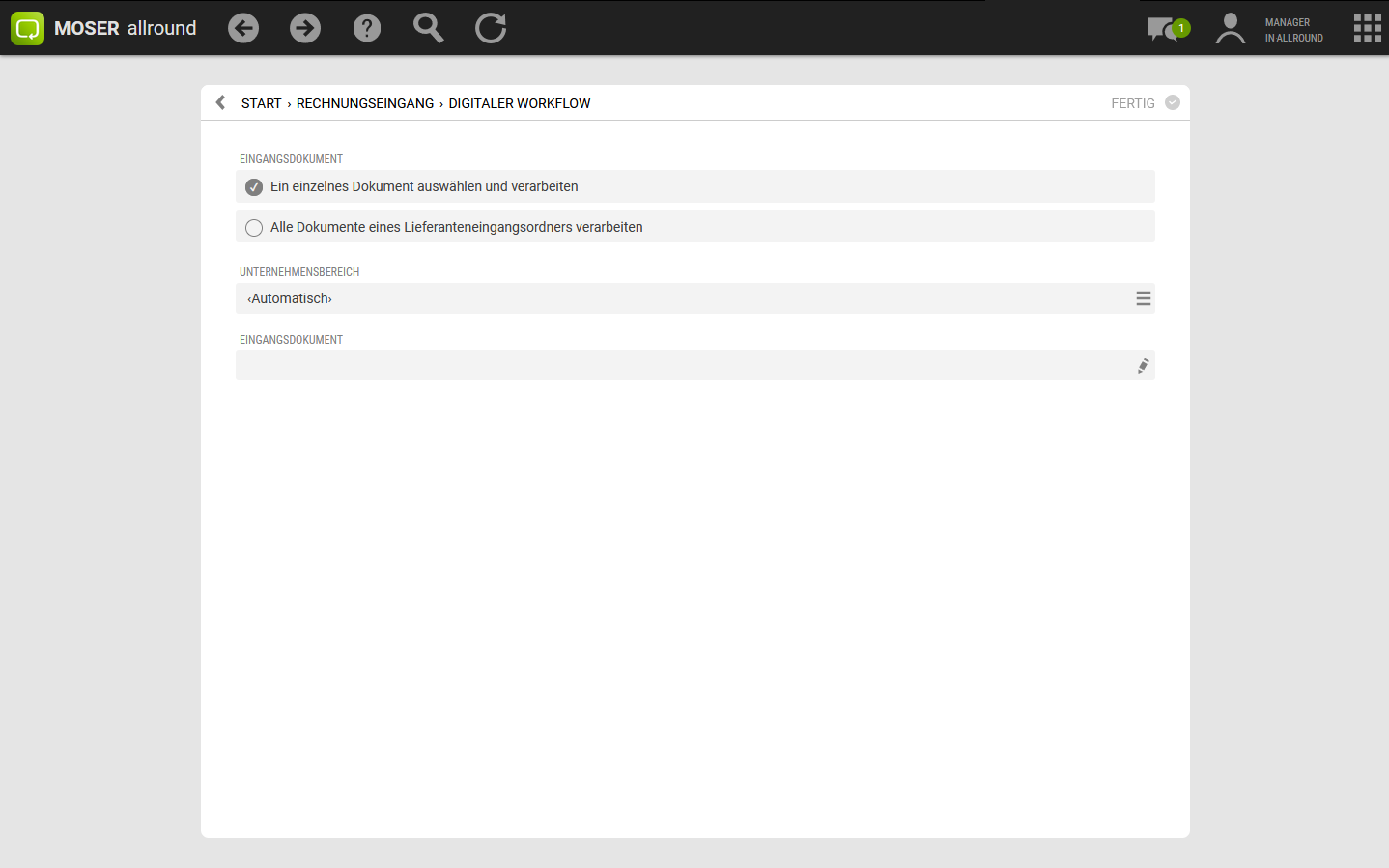Navigate to START breadcrumb

(x=261, y=103)
